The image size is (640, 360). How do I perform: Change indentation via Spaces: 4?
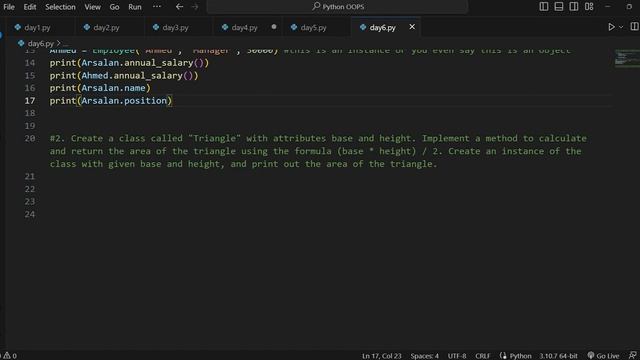point(424,356)
